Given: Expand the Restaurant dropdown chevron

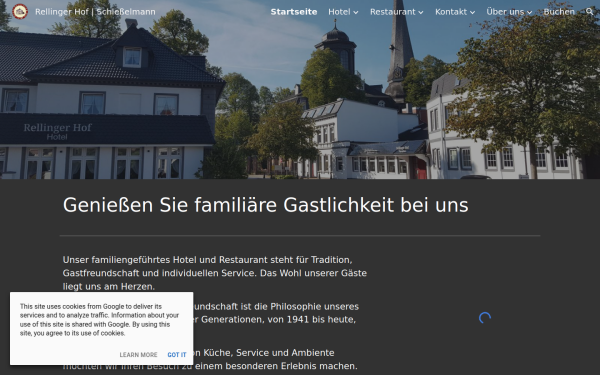Looking at the screenshot, I should click(x=421, y=12).
